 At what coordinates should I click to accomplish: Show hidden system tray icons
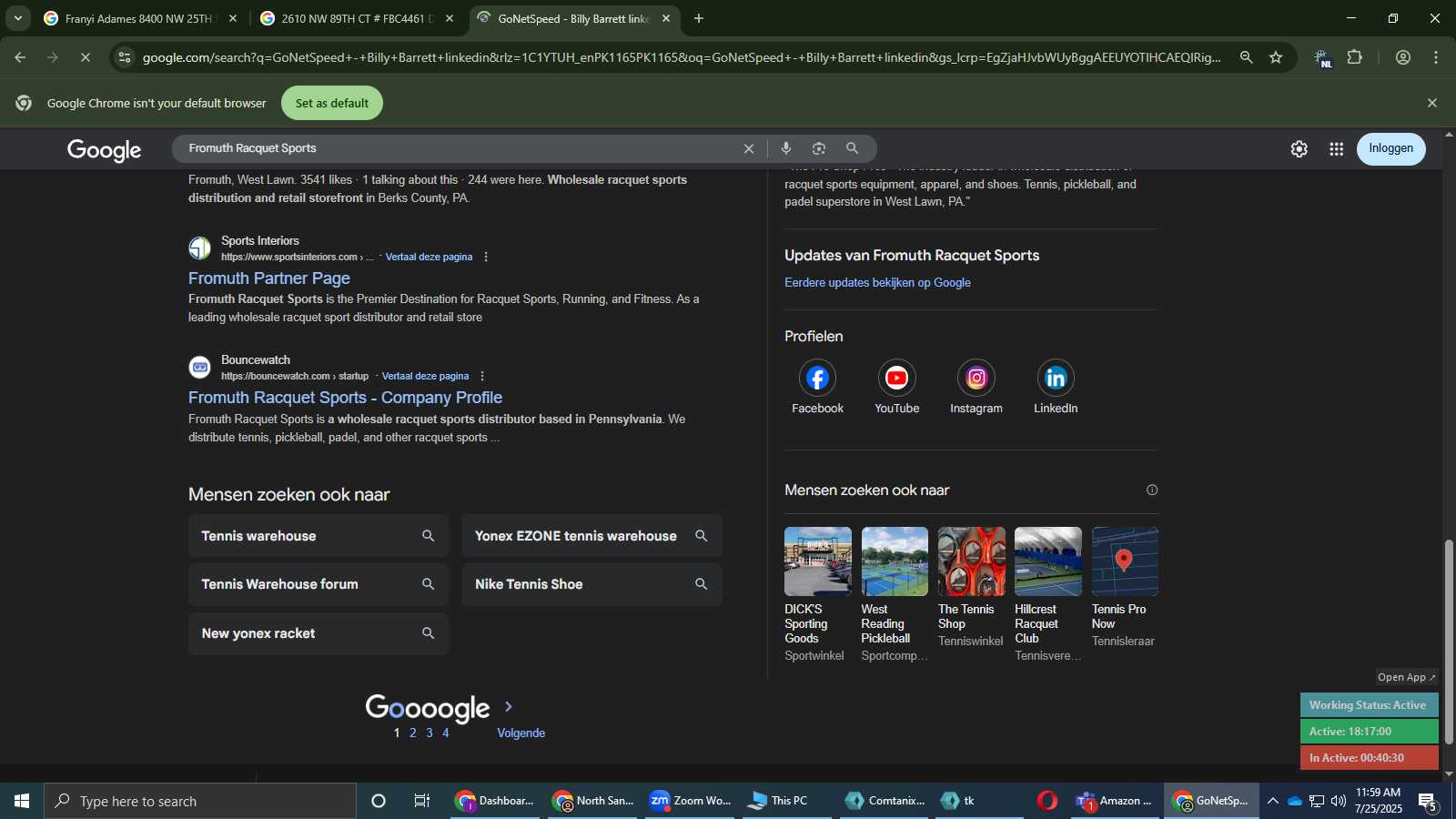[1272, 801]
